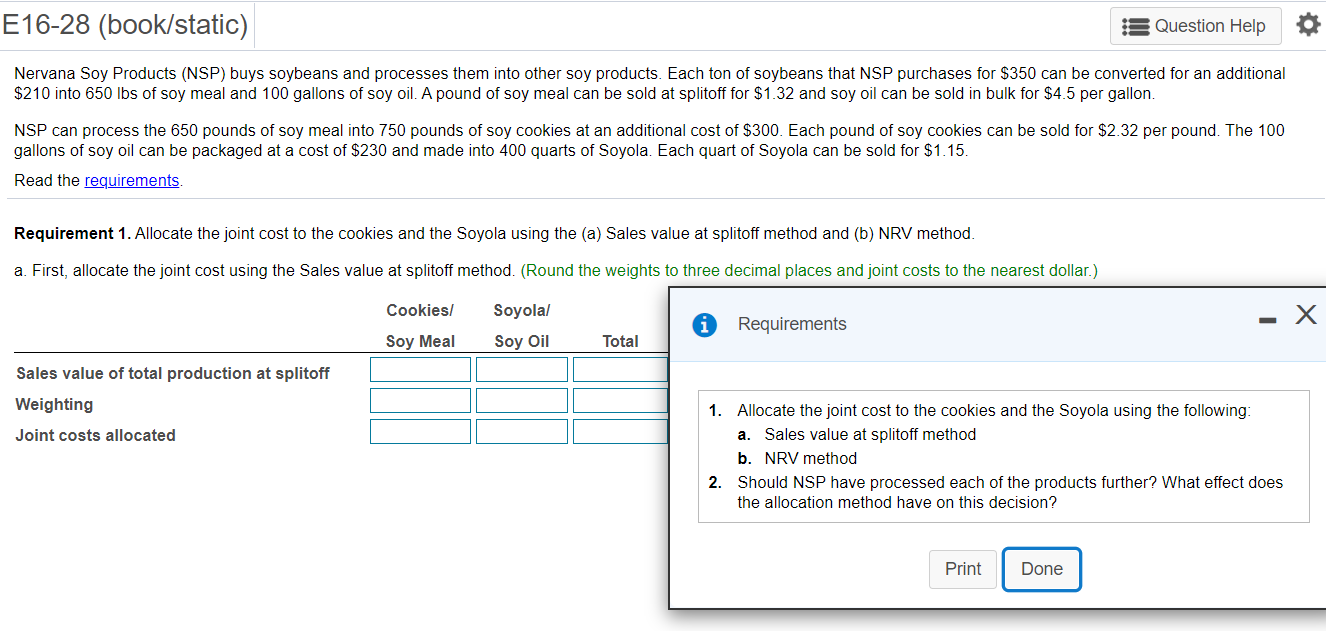Click the Soyola sales value at splitoff field
Screen dimensions: 1326x631
tap(521, 369)
